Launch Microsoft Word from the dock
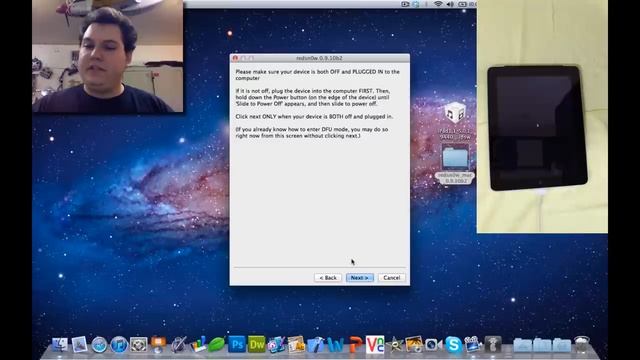The height and width of the screenshot is (360, 640). tap(335, 345)
